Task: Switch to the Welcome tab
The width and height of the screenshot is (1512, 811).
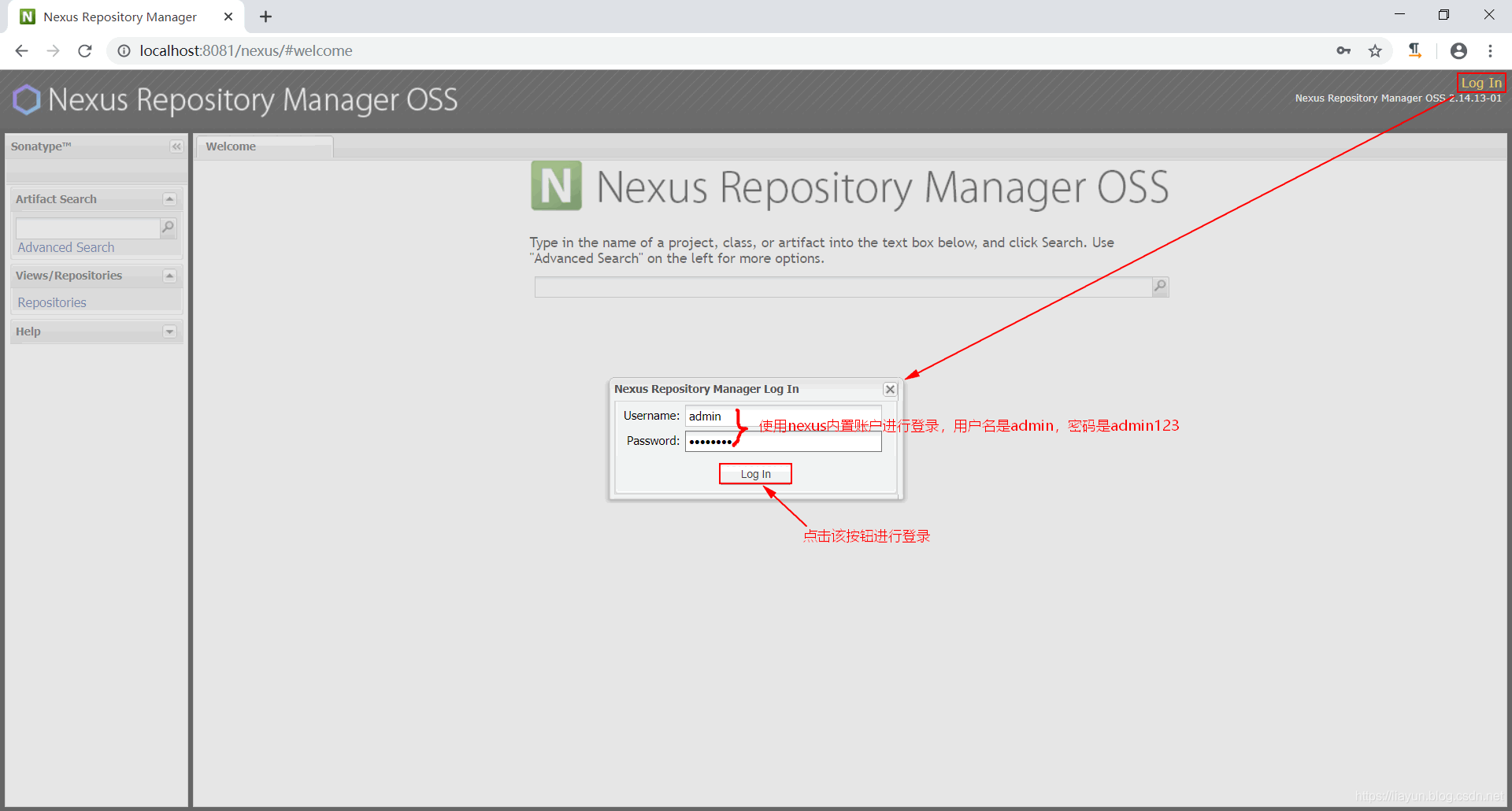Action: tap(265, 146)
